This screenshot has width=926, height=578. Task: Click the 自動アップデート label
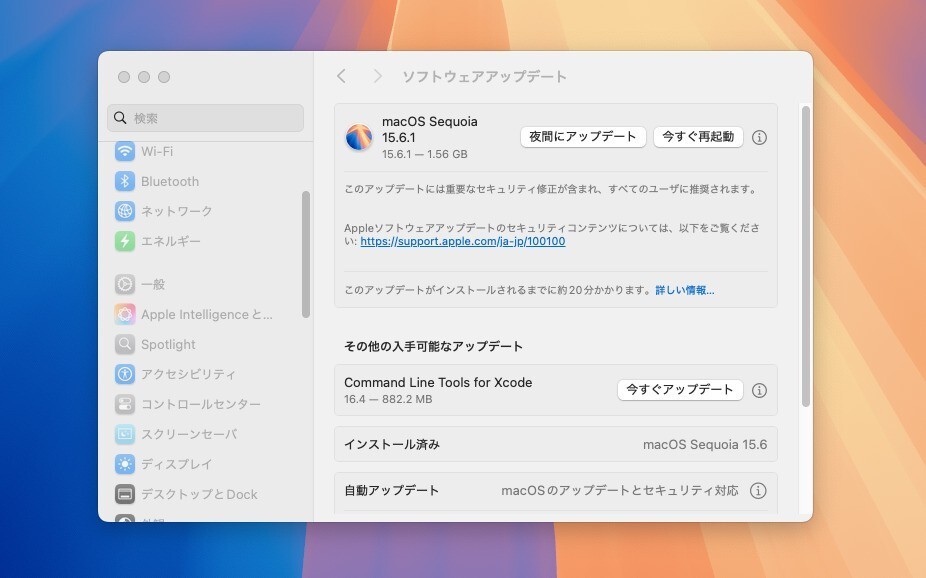pos(392,491)
